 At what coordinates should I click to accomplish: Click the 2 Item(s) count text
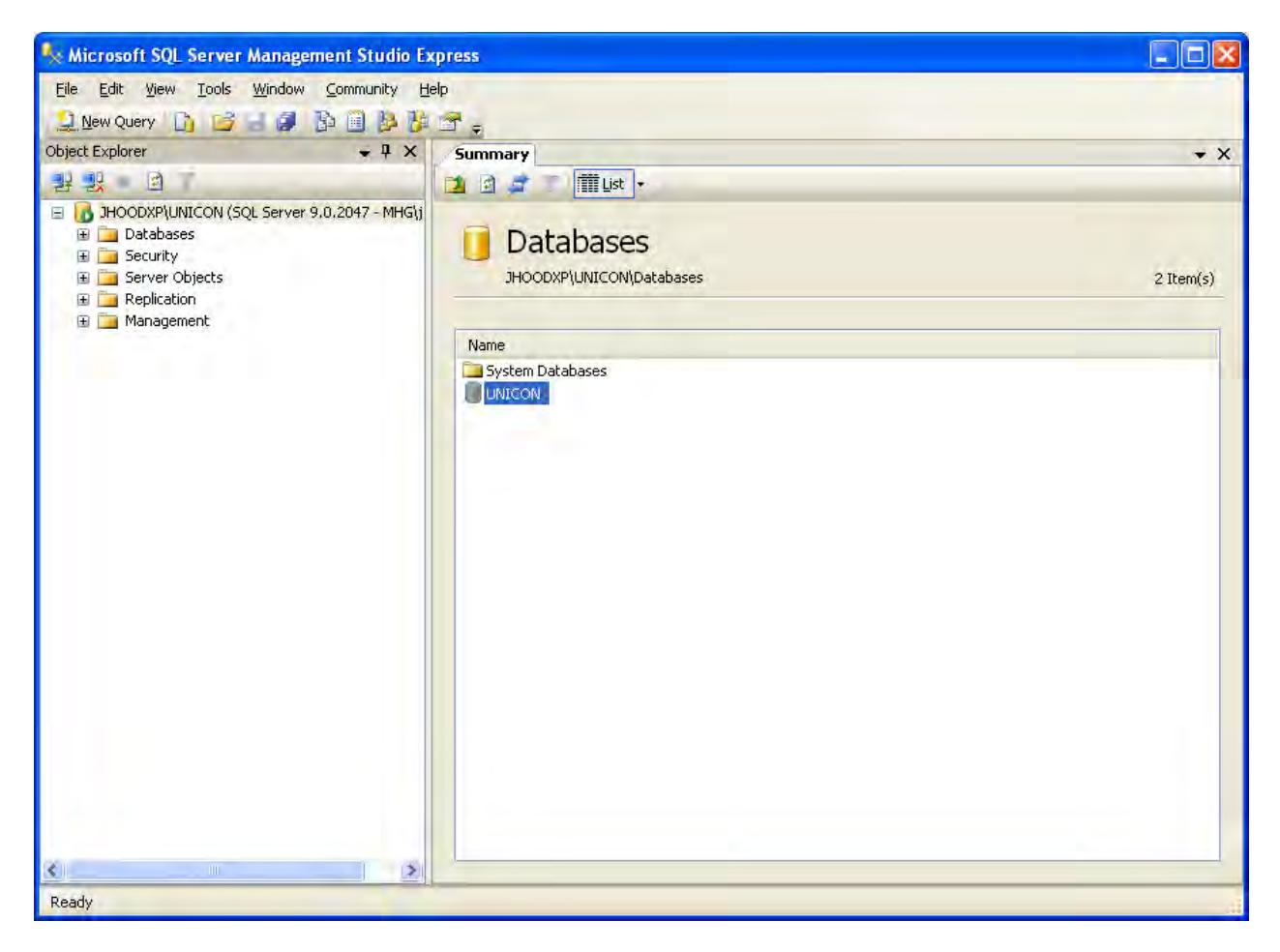click(1183, 279)
